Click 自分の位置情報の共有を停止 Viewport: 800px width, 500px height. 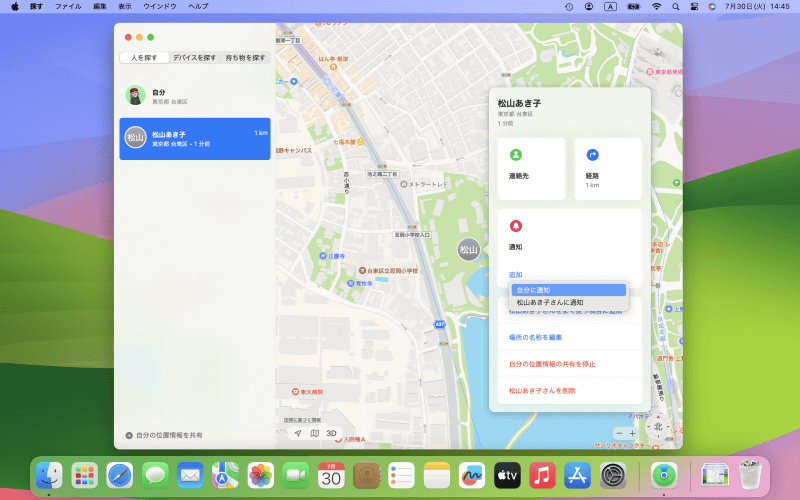pos(552,364)
